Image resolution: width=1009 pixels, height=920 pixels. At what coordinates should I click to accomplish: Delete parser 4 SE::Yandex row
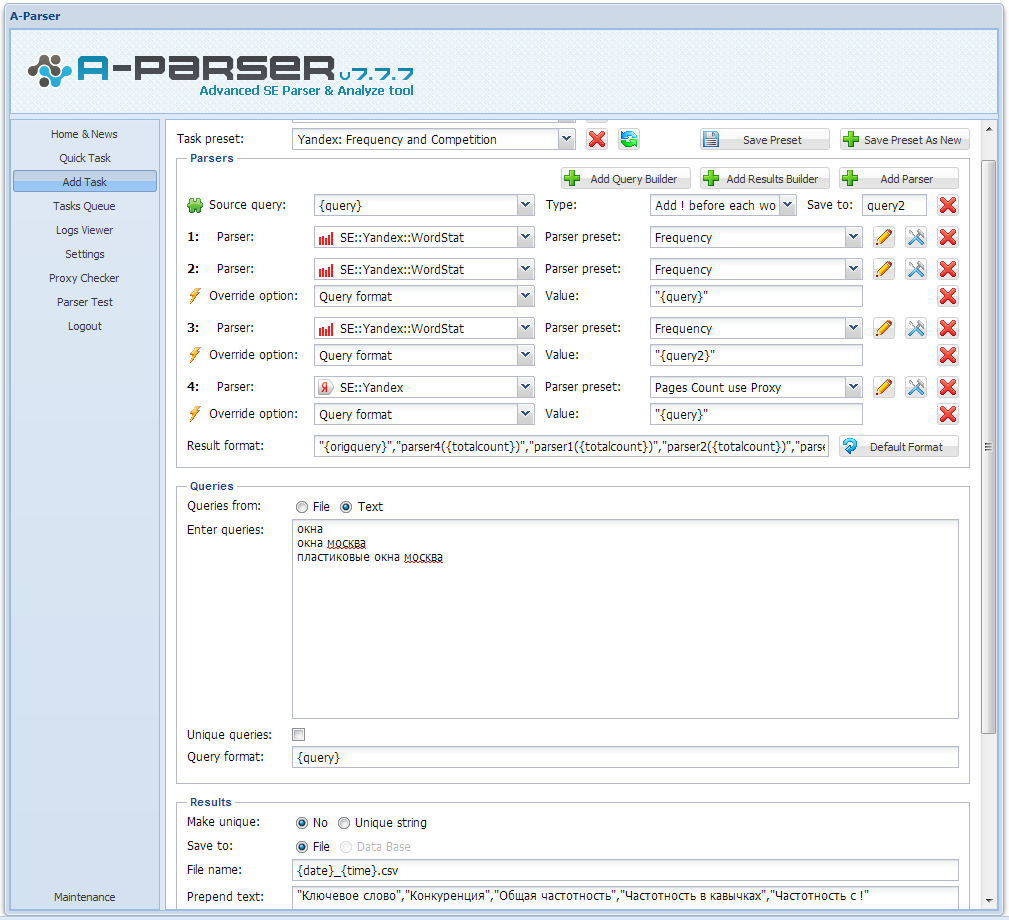click(x=947, y=387)
